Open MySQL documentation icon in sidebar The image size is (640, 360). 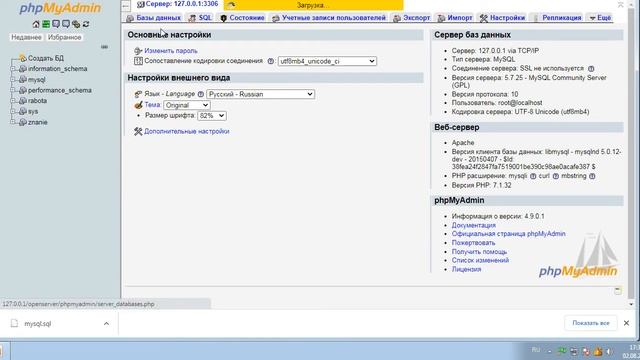click(x=66, y=24)
